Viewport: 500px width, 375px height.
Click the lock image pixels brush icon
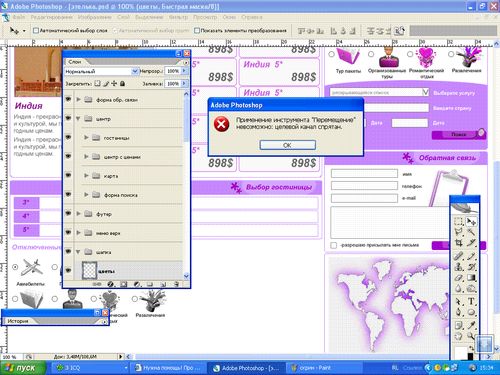106,83
